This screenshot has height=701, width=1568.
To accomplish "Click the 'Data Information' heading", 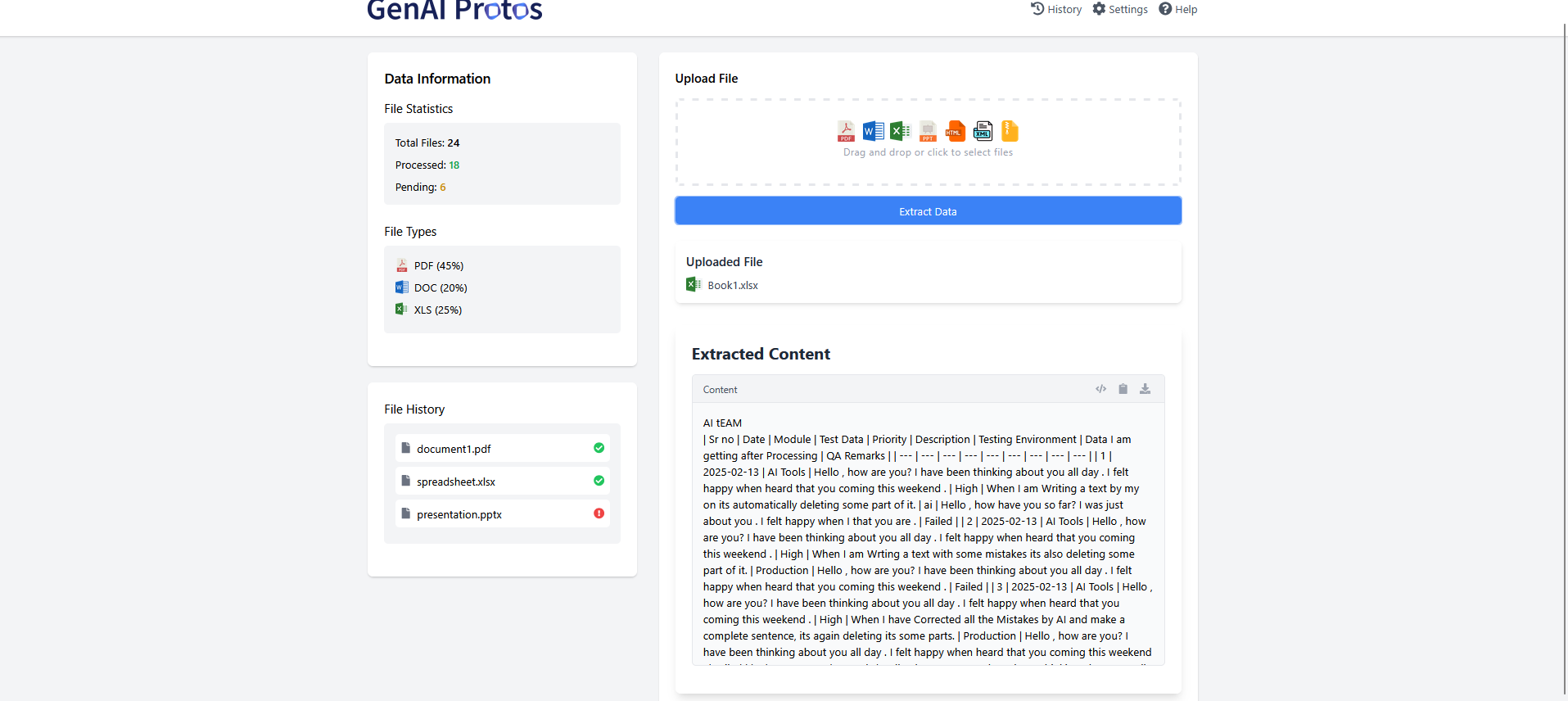I will click(x=437, y=79).
